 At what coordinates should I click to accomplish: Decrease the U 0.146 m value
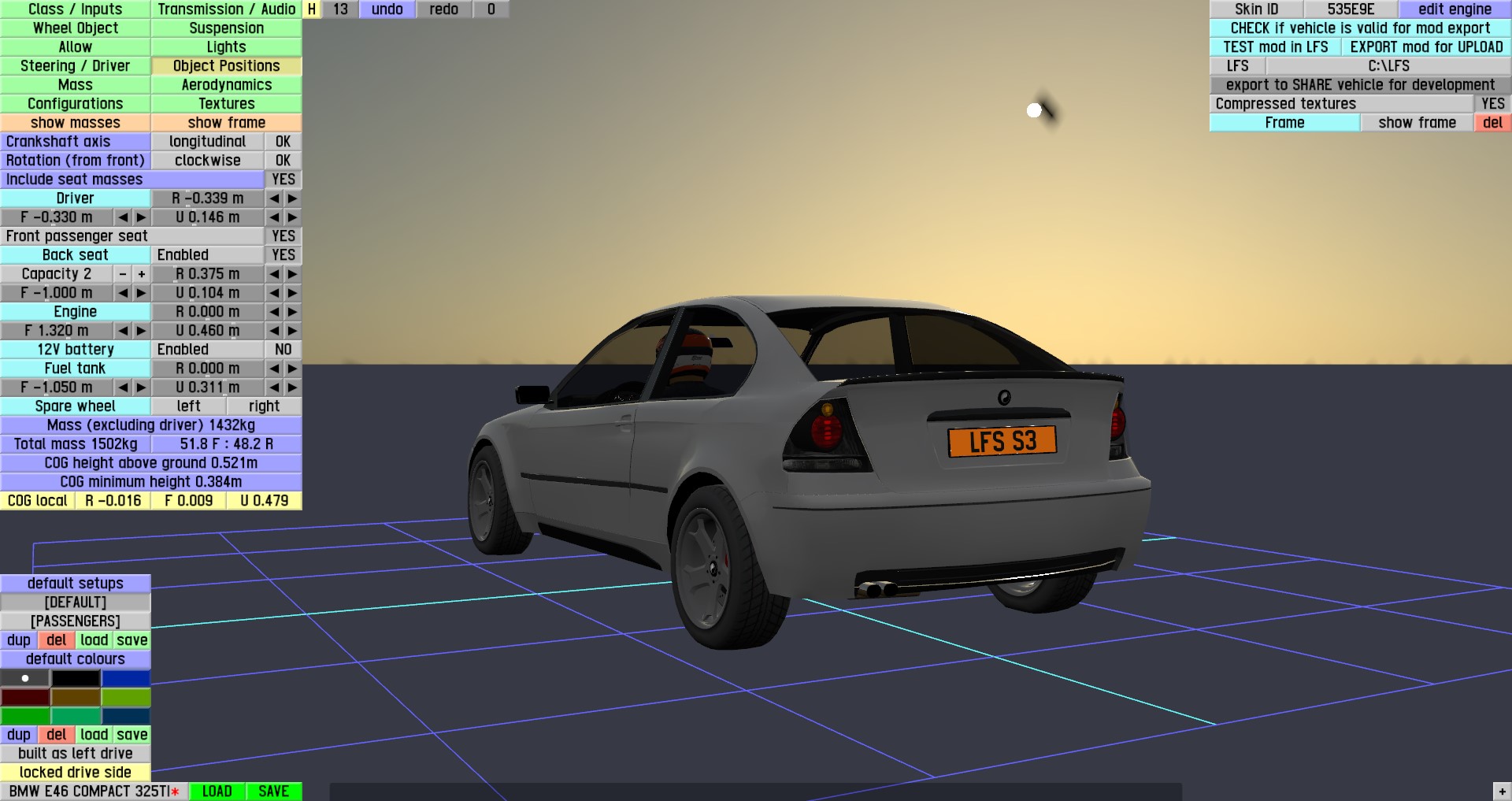[274, 217]
